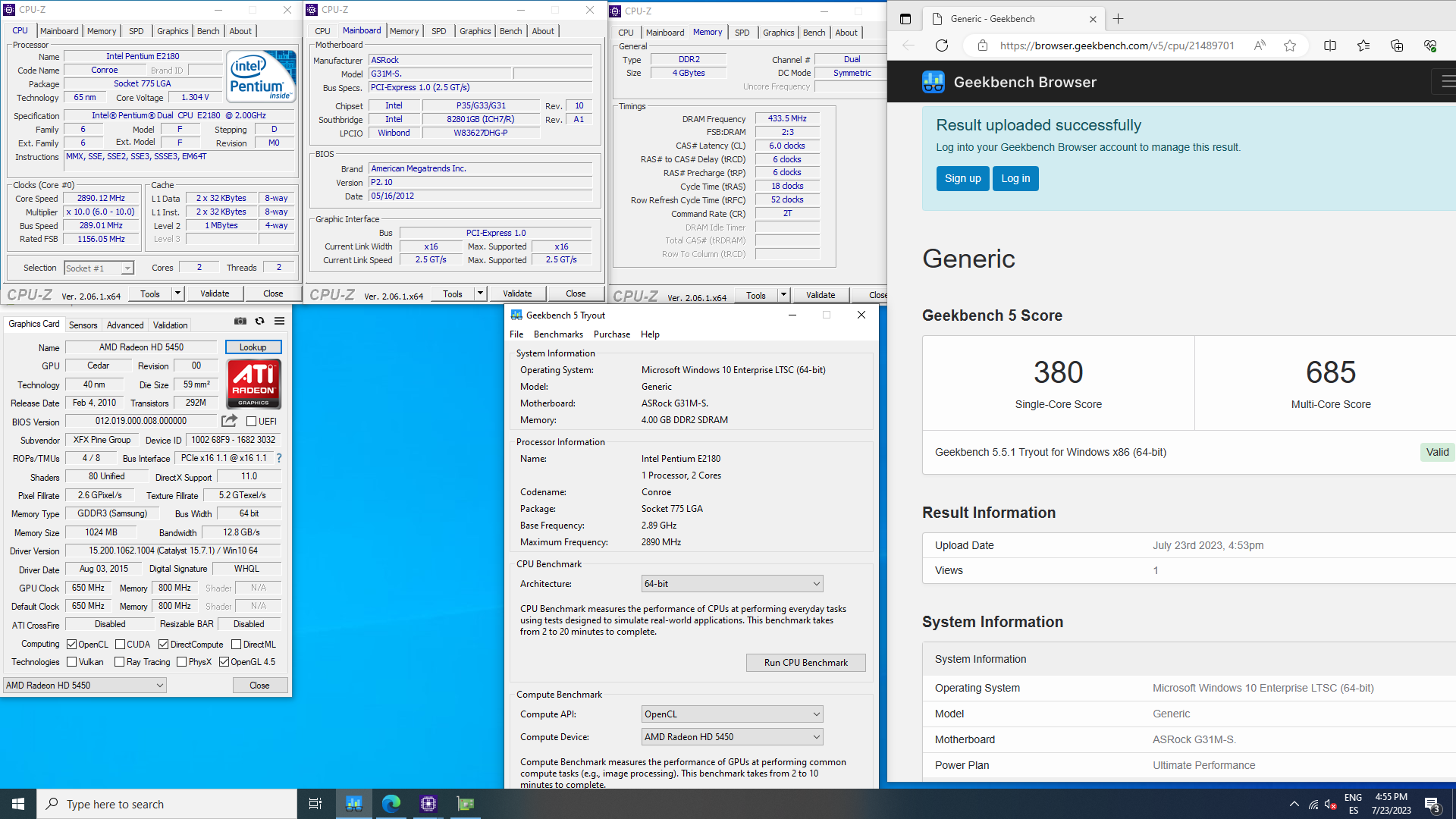Click the Geekbench taskbar icon

[x=354, y=804]
